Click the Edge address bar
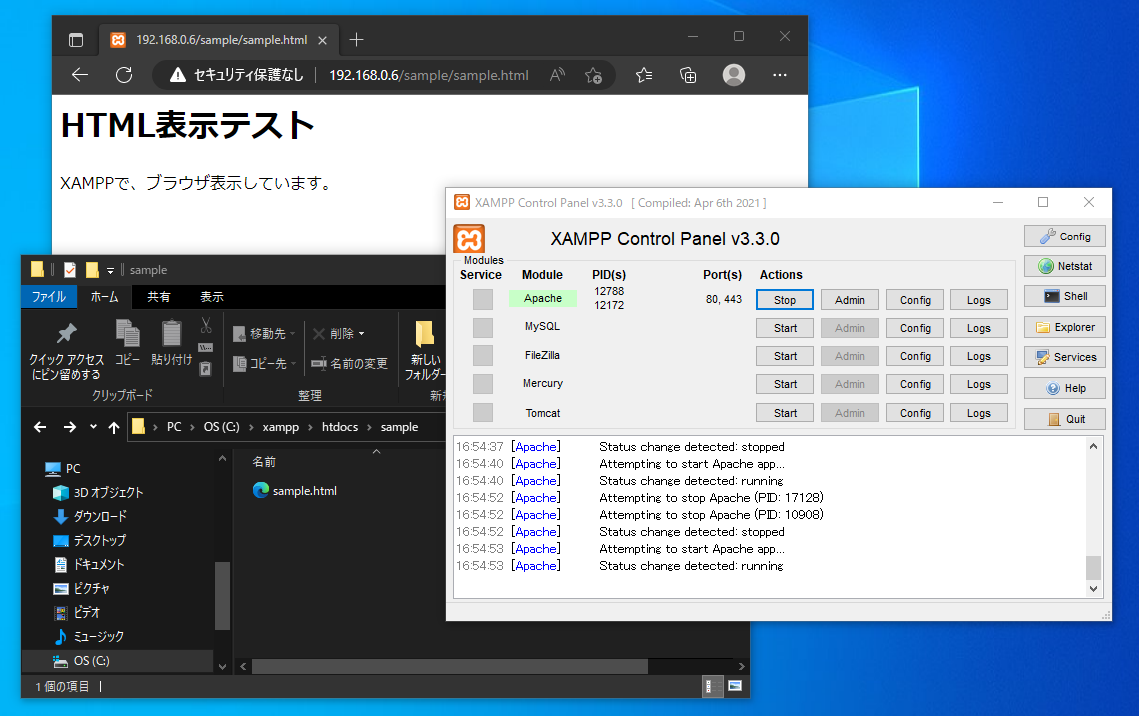Viewport: 1139px width, 716px height. [430, 74]
